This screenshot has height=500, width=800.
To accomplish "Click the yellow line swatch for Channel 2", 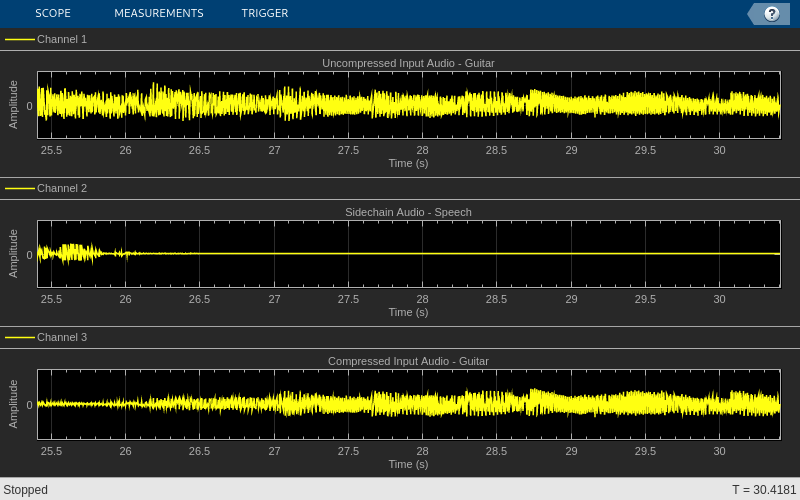I will [x=20, y=188].
